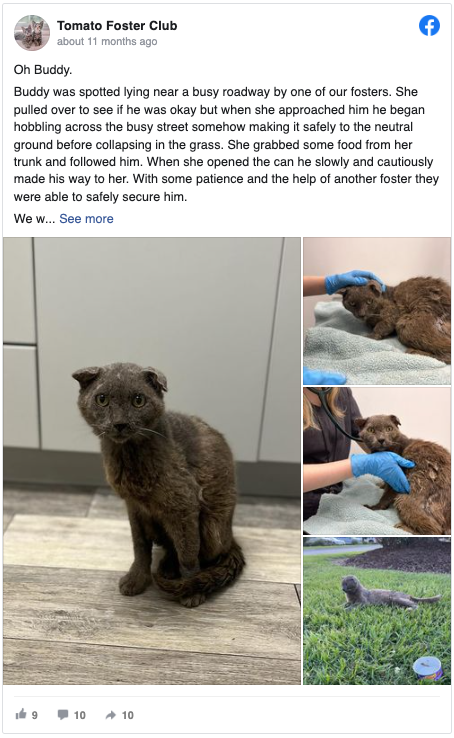Open the Facebook logo icon
The width and height of the screenshot is (454, 738).
(x=429, y=25)
